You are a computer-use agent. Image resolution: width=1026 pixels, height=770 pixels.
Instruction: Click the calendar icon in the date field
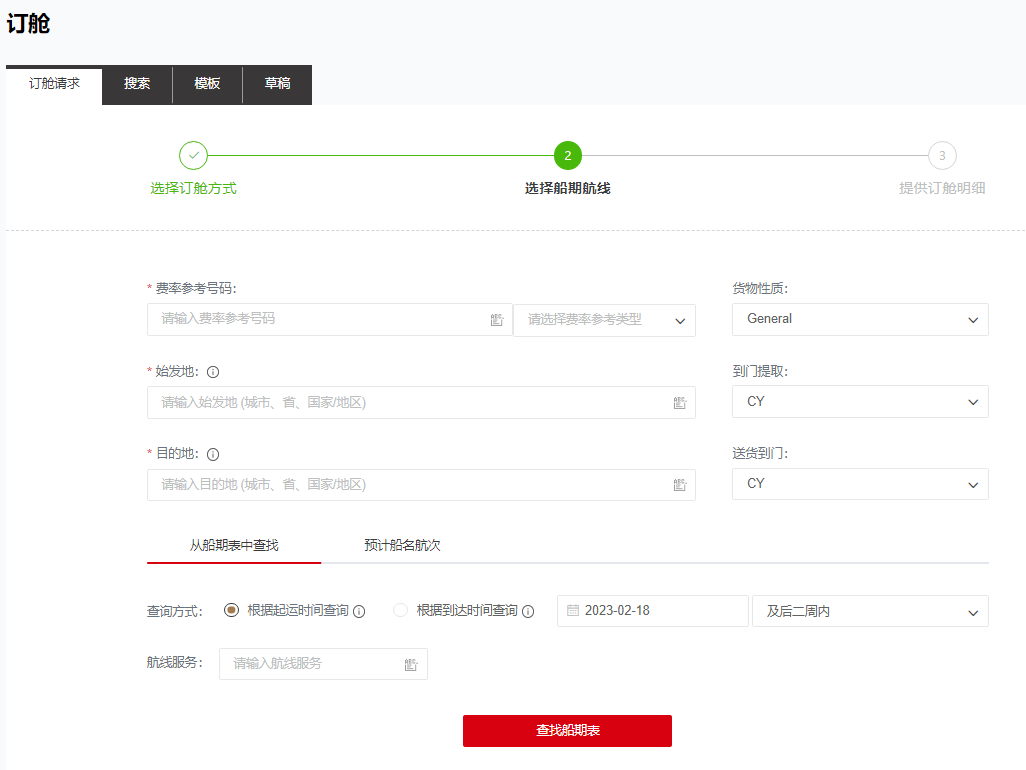[573, 611]
